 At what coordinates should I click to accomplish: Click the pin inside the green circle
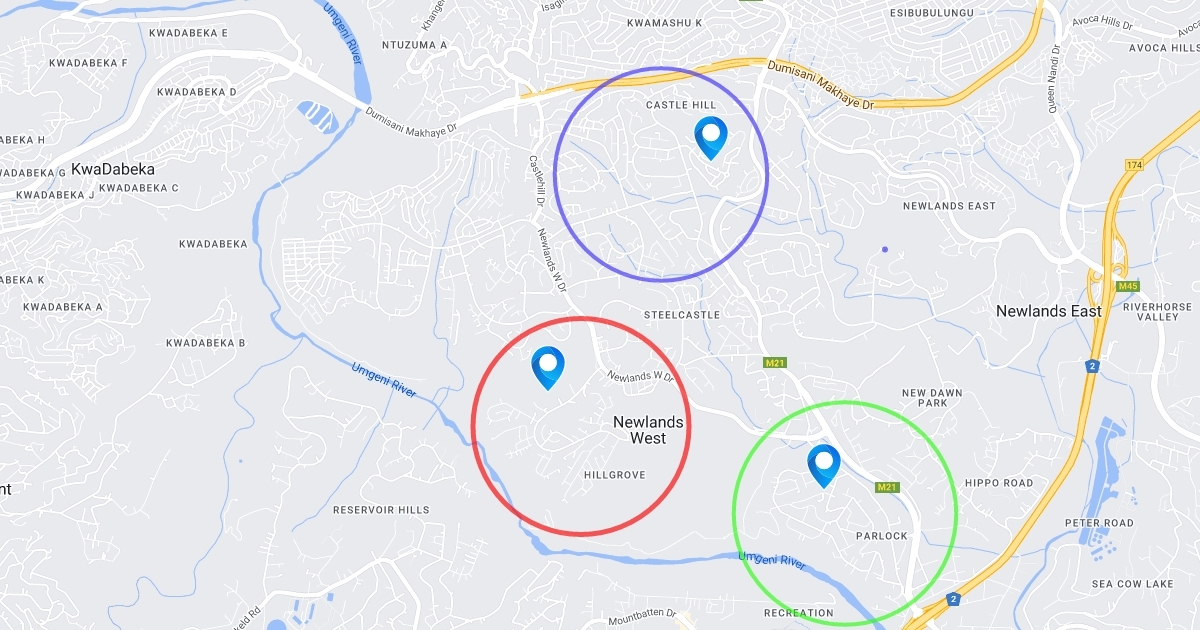(824, 466)
